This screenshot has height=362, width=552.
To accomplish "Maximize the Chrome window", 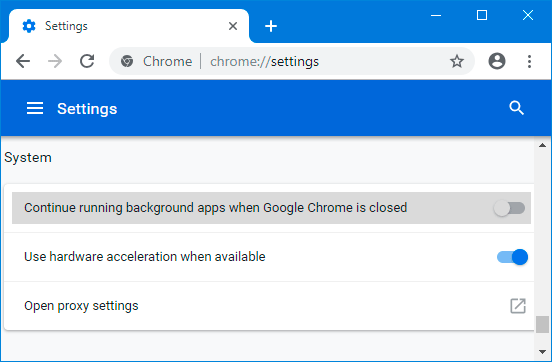I will tap(482, 15).
